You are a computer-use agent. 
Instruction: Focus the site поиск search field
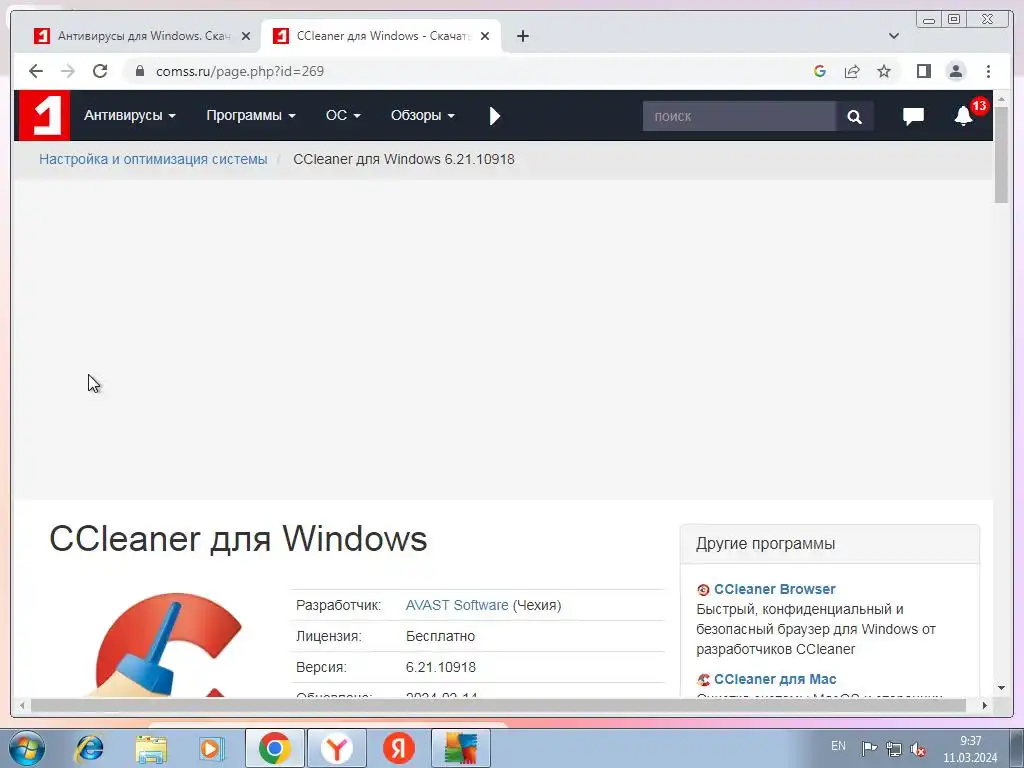[739, 116]
